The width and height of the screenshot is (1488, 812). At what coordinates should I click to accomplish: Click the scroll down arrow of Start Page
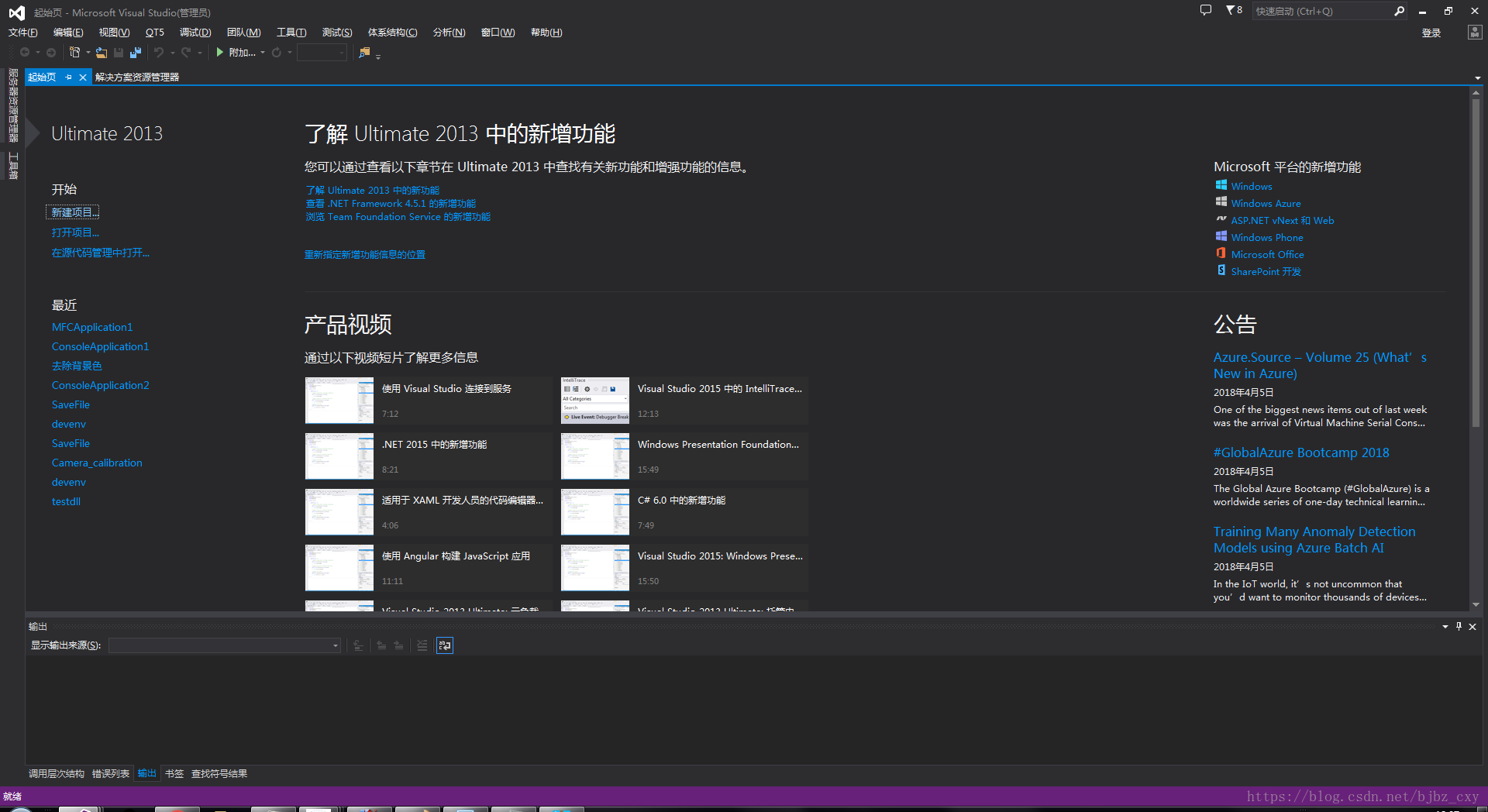[1476, 604]
